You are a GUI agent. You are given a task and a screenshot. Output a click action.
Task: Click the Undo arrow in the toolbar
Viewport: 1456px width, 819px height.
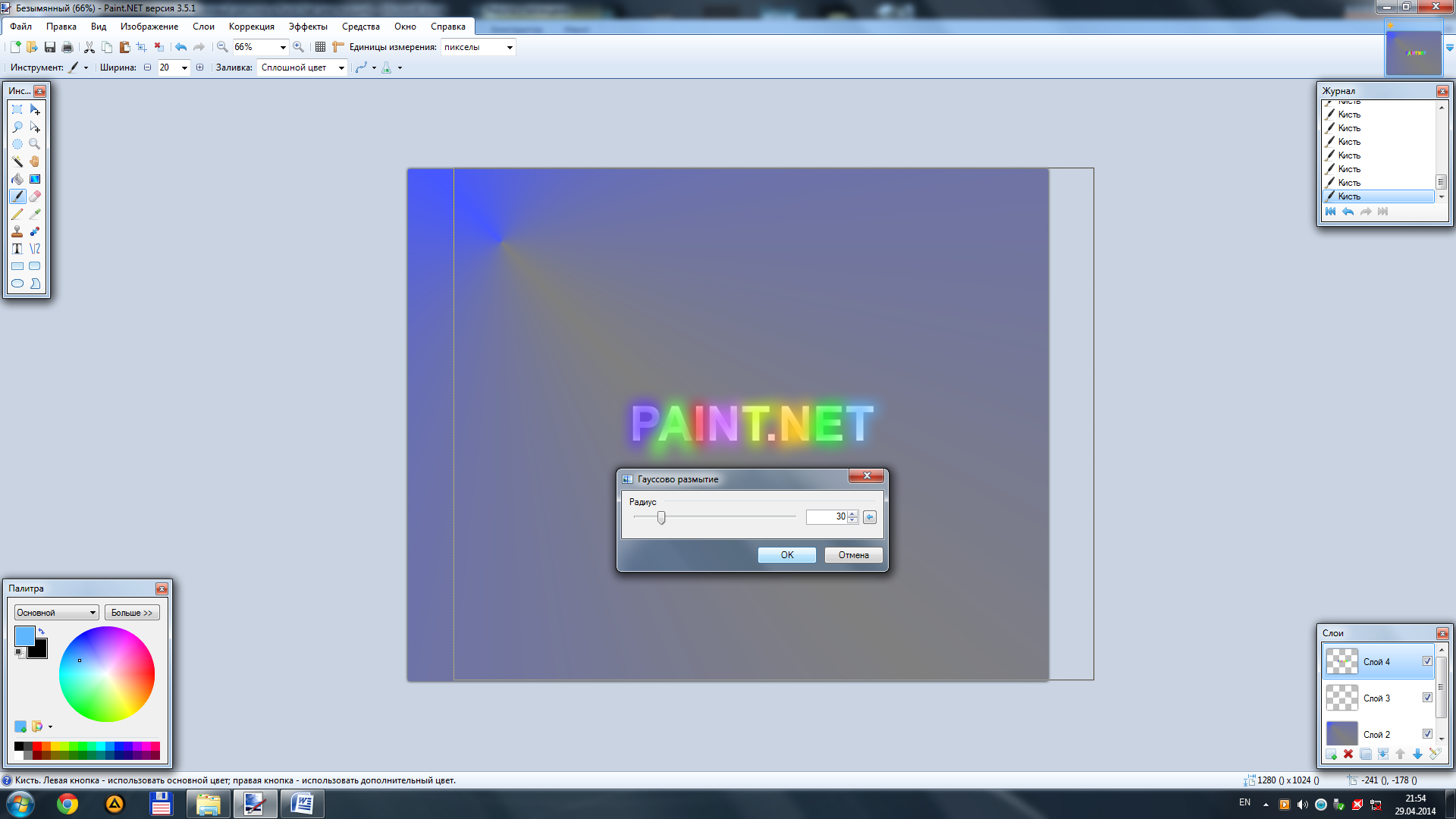click(181, 47)
